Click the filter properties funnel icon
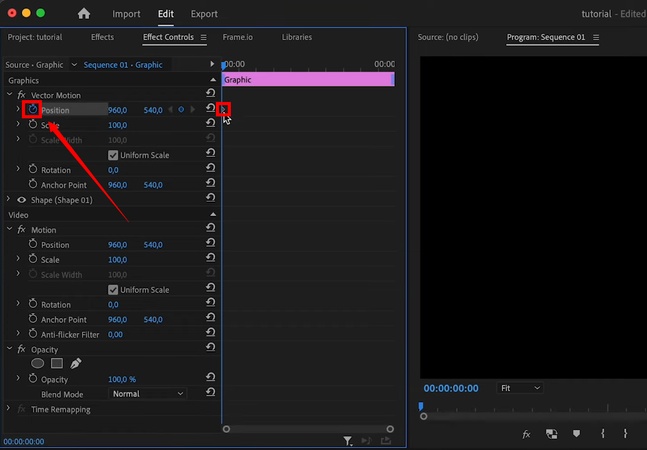Image resolution: width=647 pixels, height=450 pixels. 348,440
